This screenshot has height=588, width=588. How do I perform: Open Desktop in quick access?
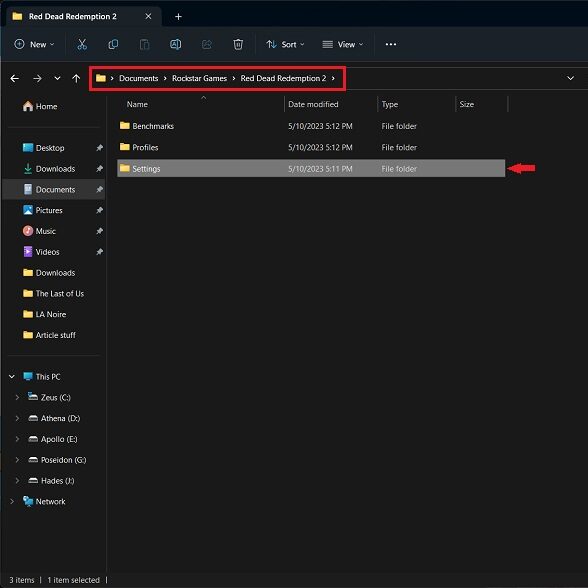(44, 148)
